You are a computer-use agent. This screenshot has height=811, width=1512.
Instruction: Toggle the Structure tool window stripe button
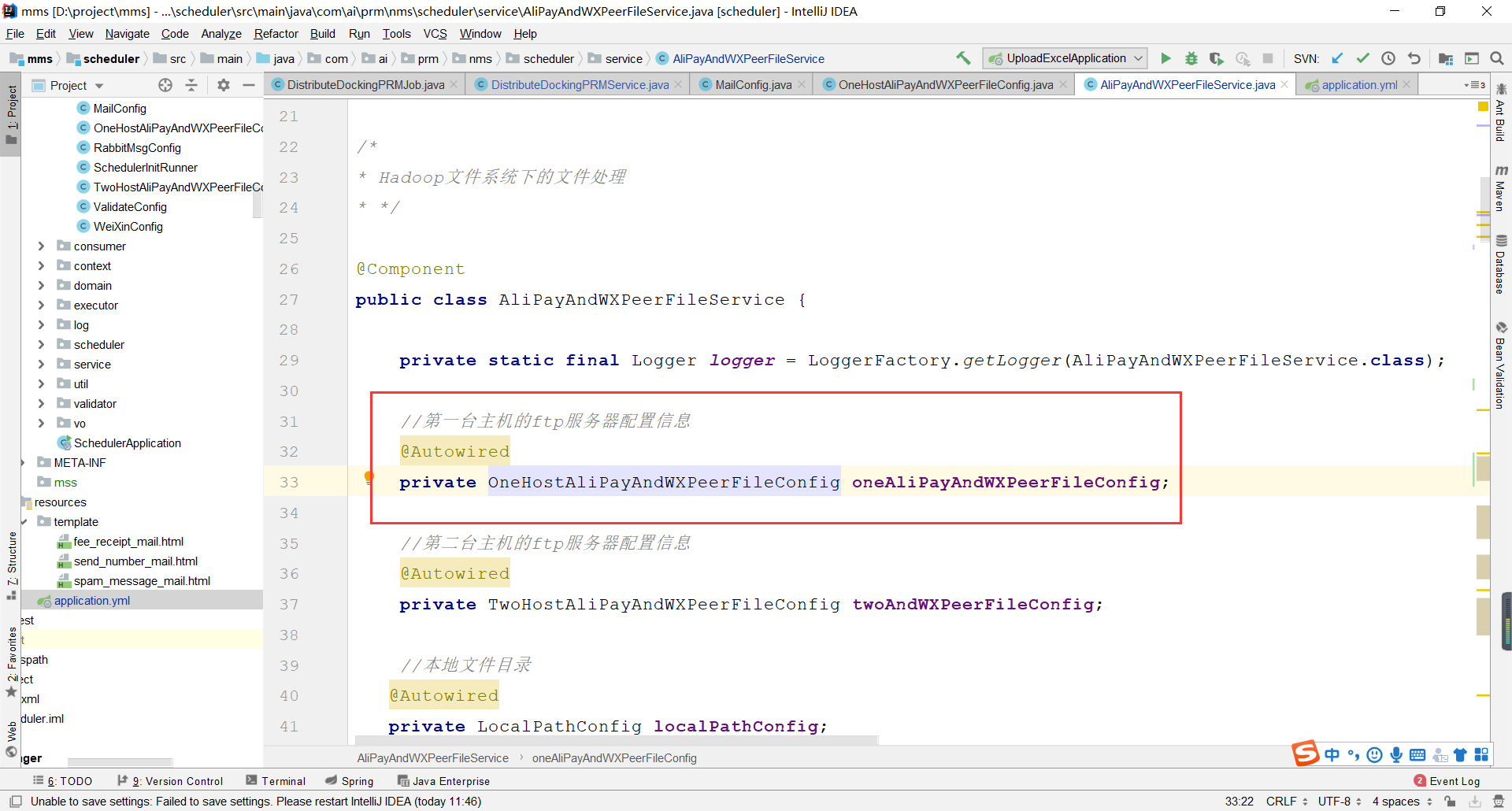click(11, 565)
